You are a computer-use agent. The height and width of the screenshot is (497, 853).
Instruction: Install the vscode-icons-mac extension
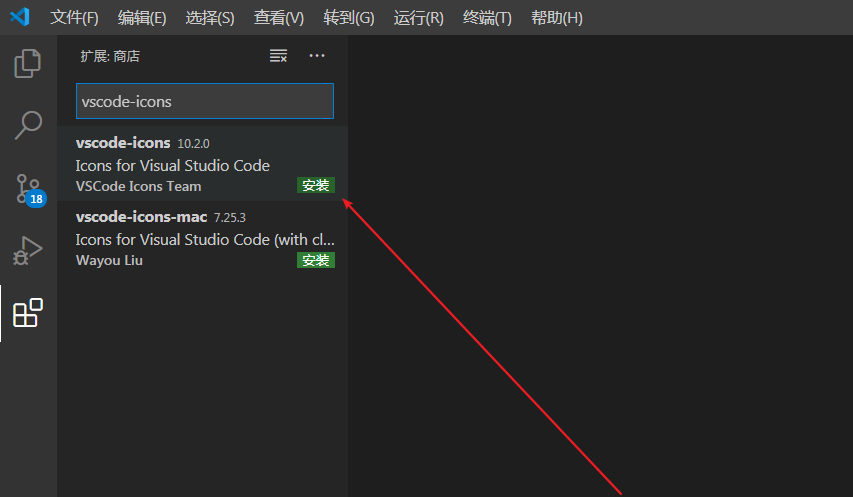pyautogui.click(x=316, y=260)
